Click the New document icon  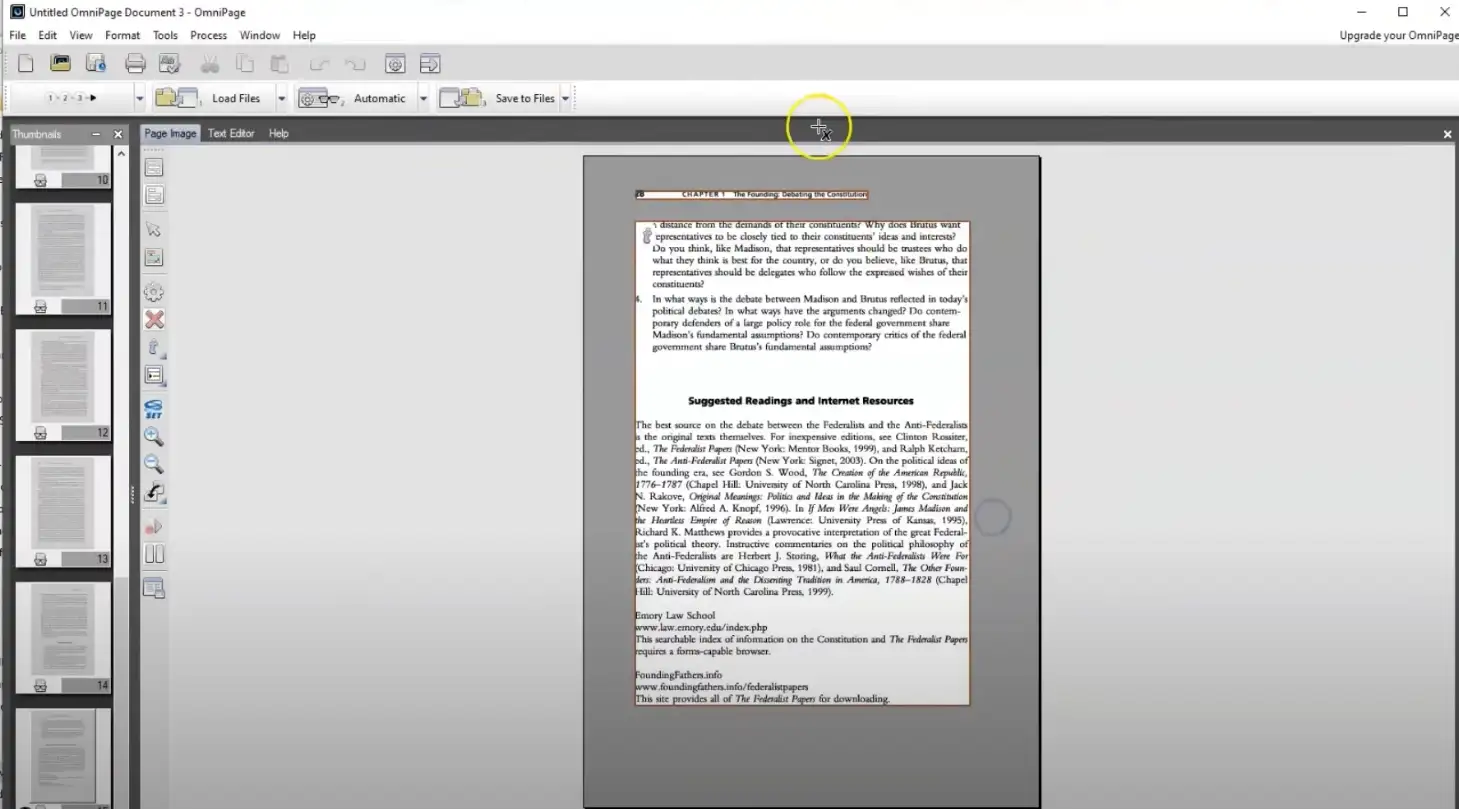tap(26, 64)
